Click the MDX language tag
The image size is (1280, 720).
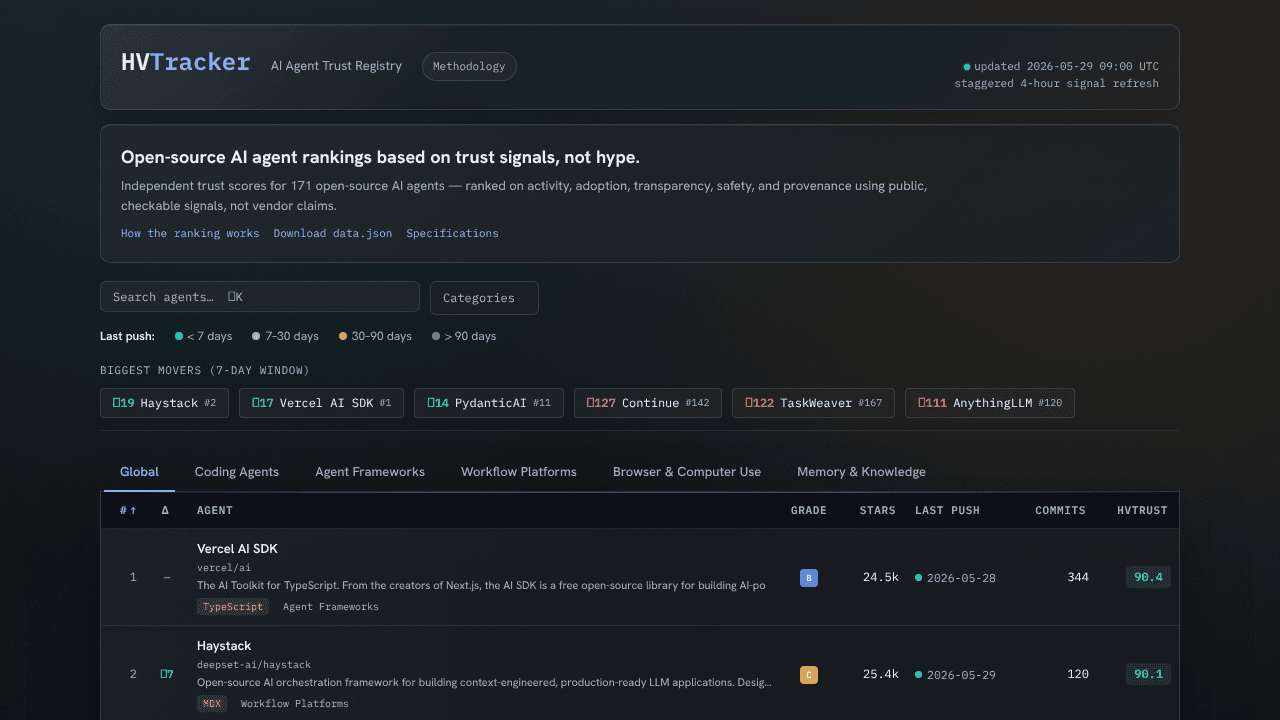(212, 703)
